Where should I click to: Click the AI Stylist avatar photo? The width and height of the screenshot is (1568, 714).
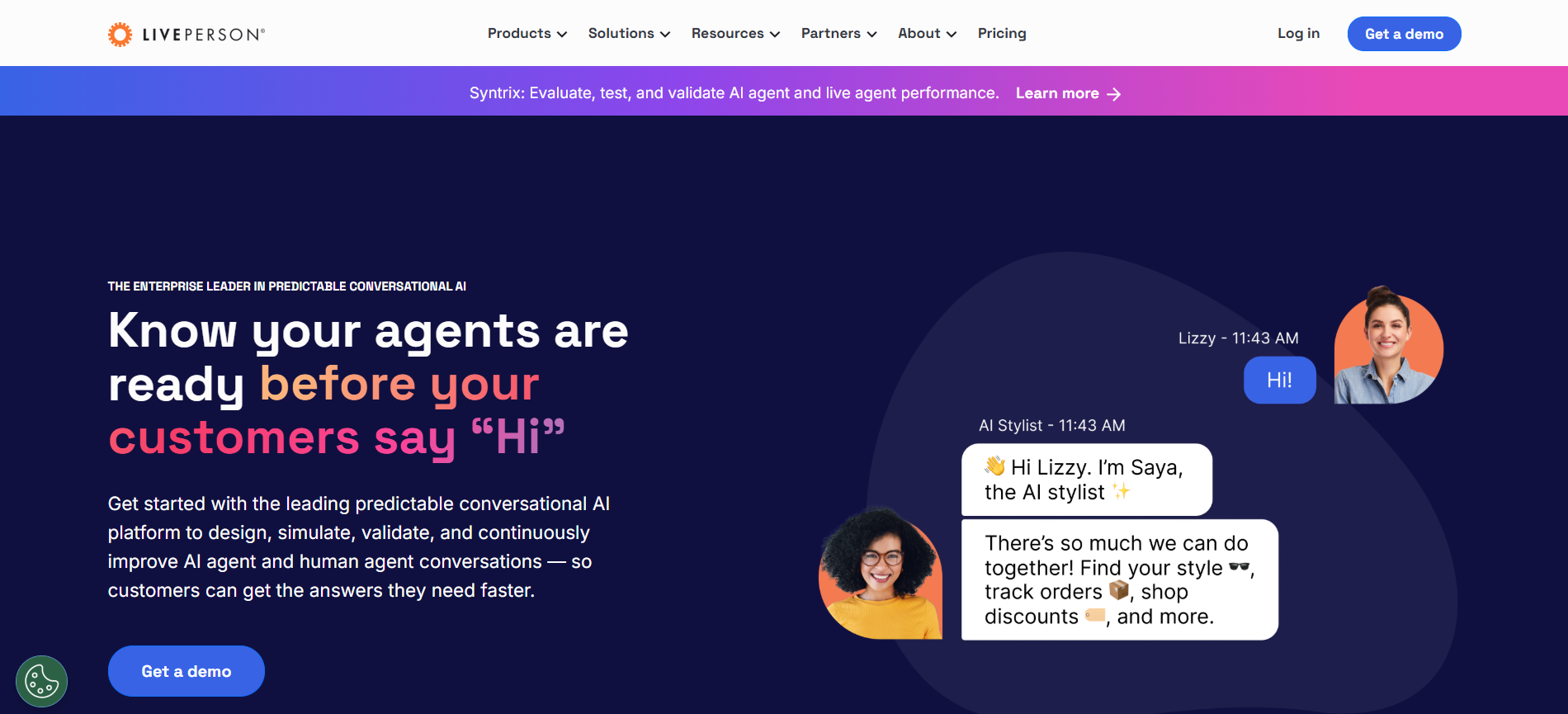[x=881, y=574]
